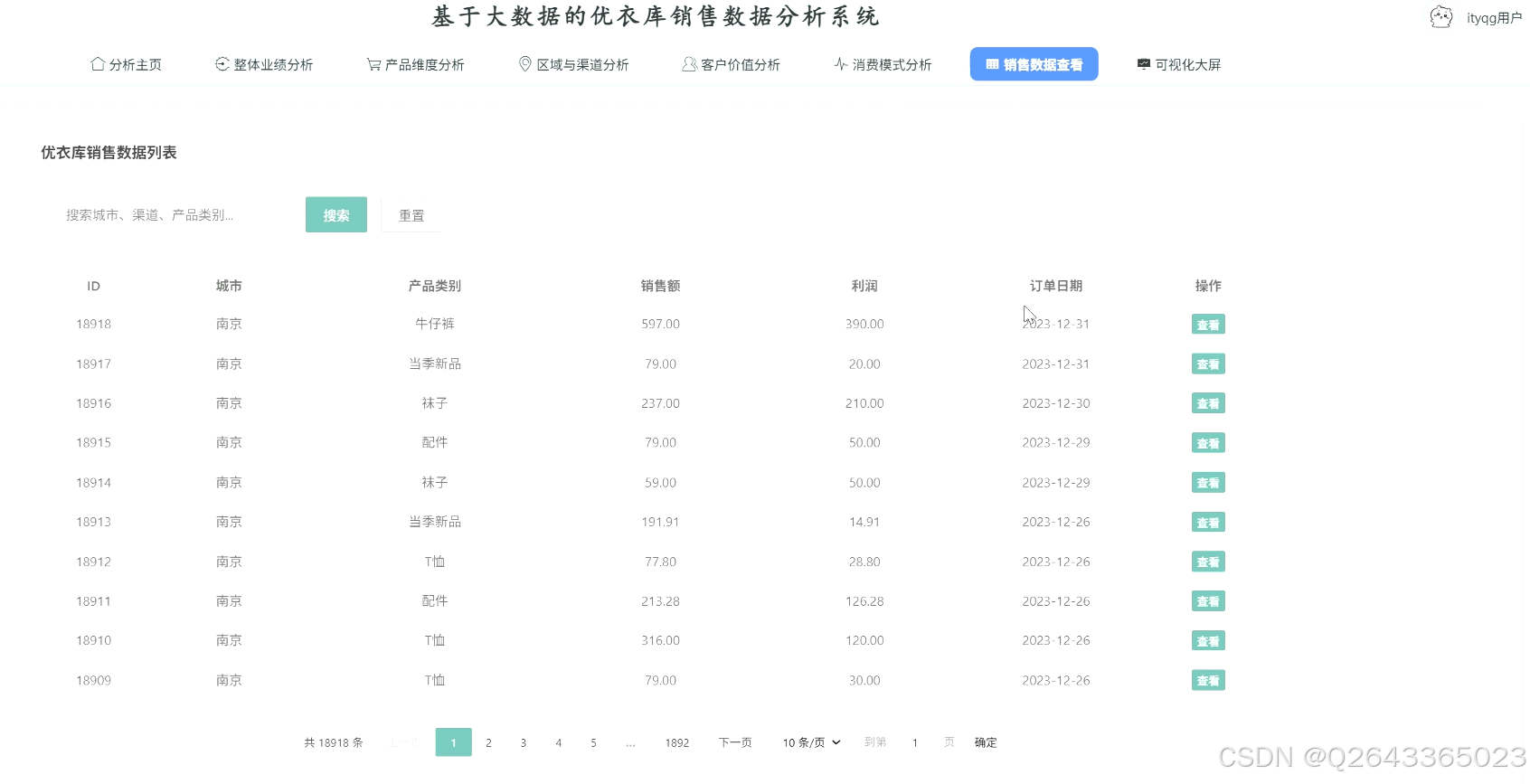Click the 搜索 button
1530x784 pixels.
336,215
